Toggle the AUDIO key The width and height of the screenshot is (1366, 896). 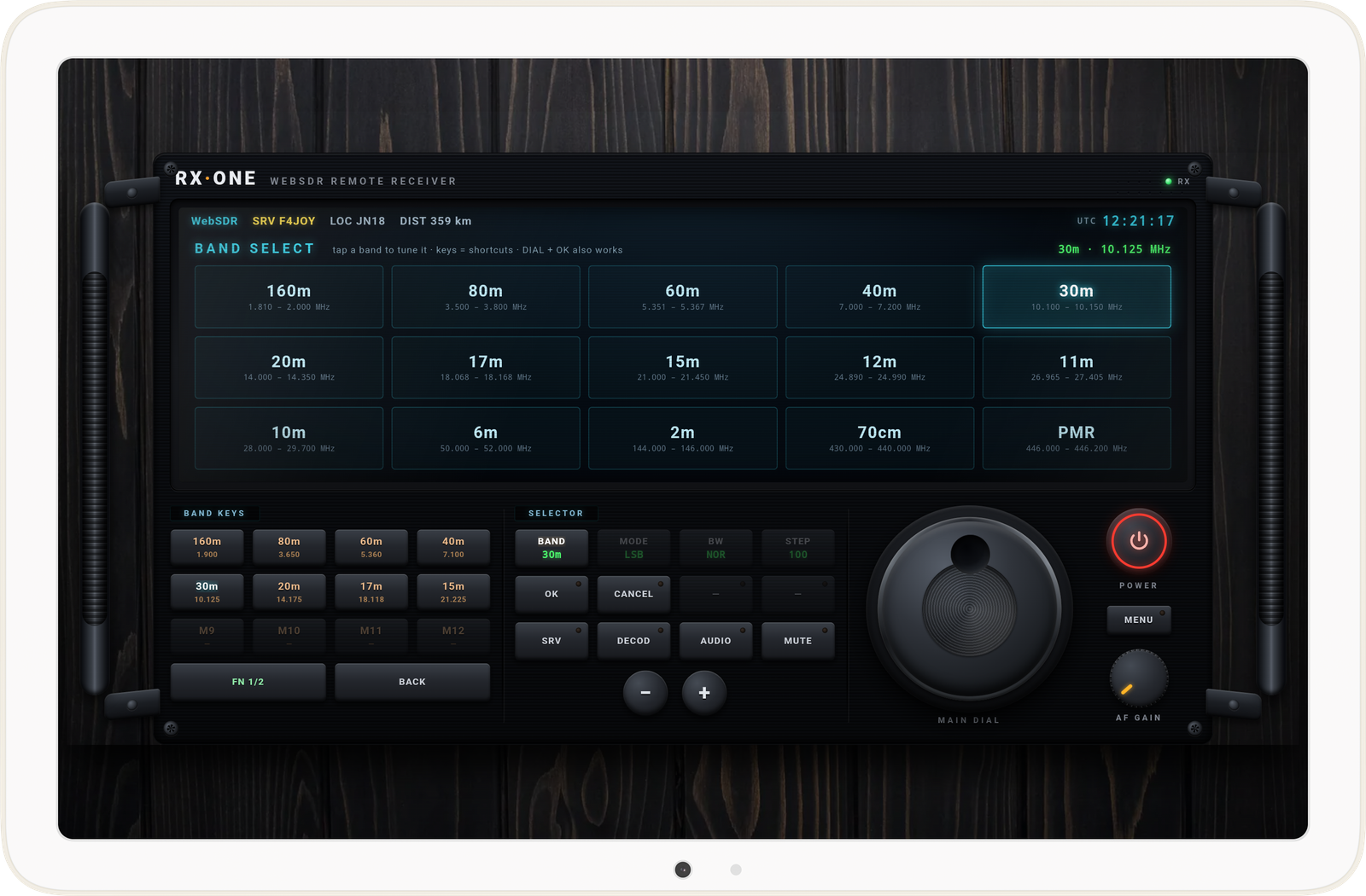click(715, 641)
